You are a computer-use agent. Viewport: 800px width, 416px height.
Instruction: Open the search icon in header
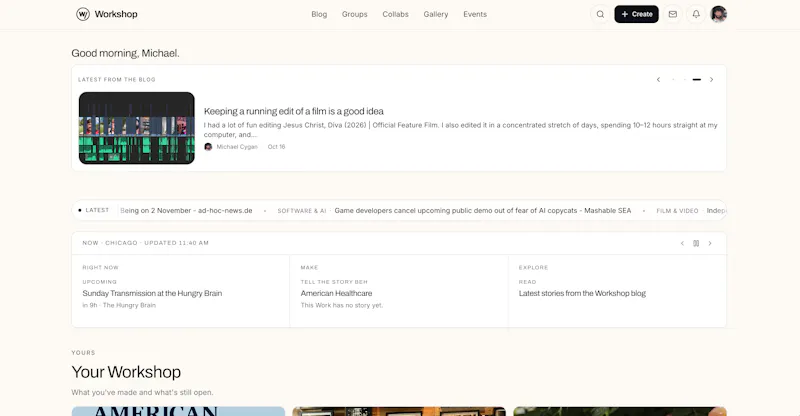pyautogui.click(x=601, y=14)
